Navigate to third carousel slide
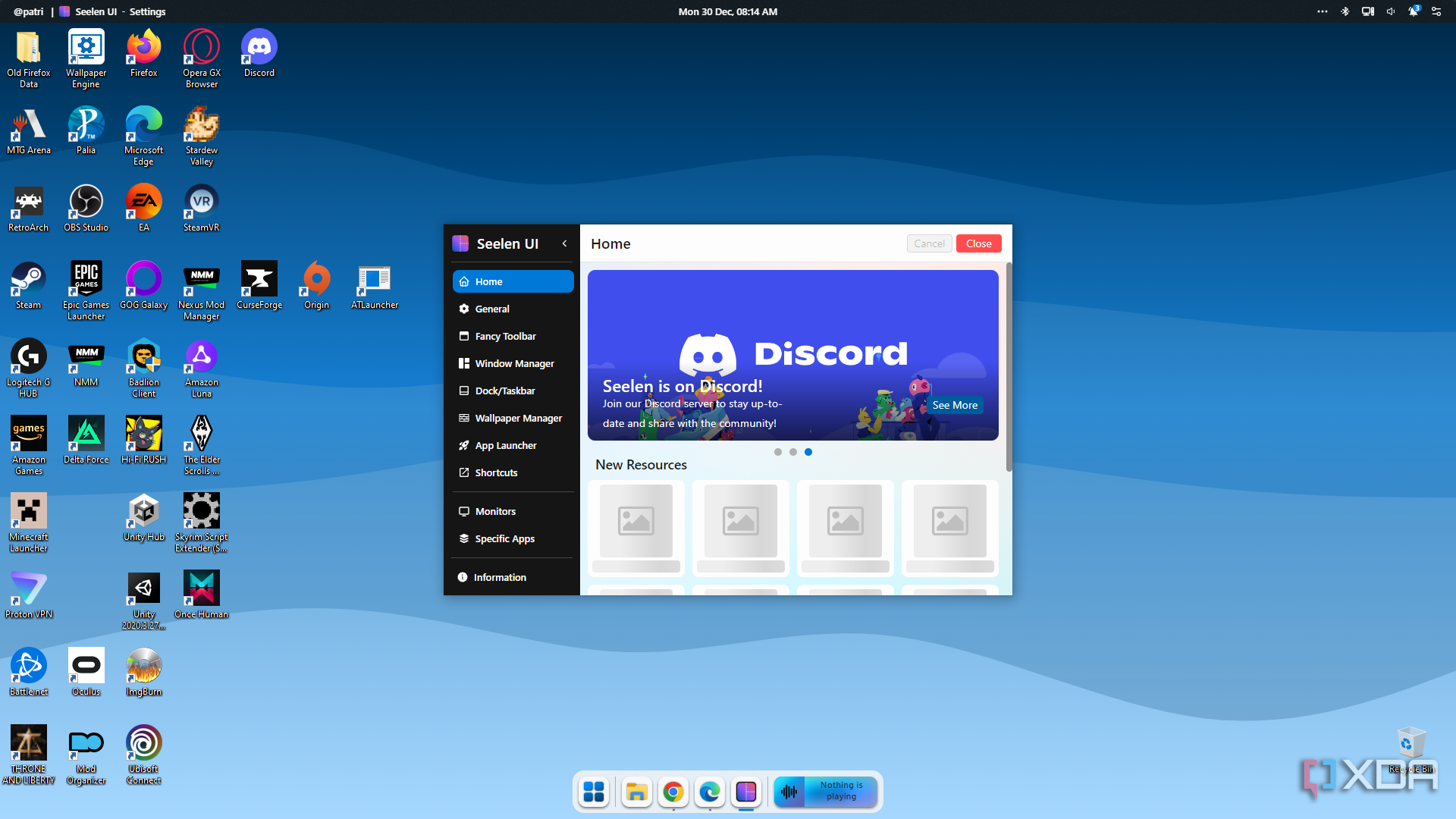 pyautogui.click(x=808, y=452)
